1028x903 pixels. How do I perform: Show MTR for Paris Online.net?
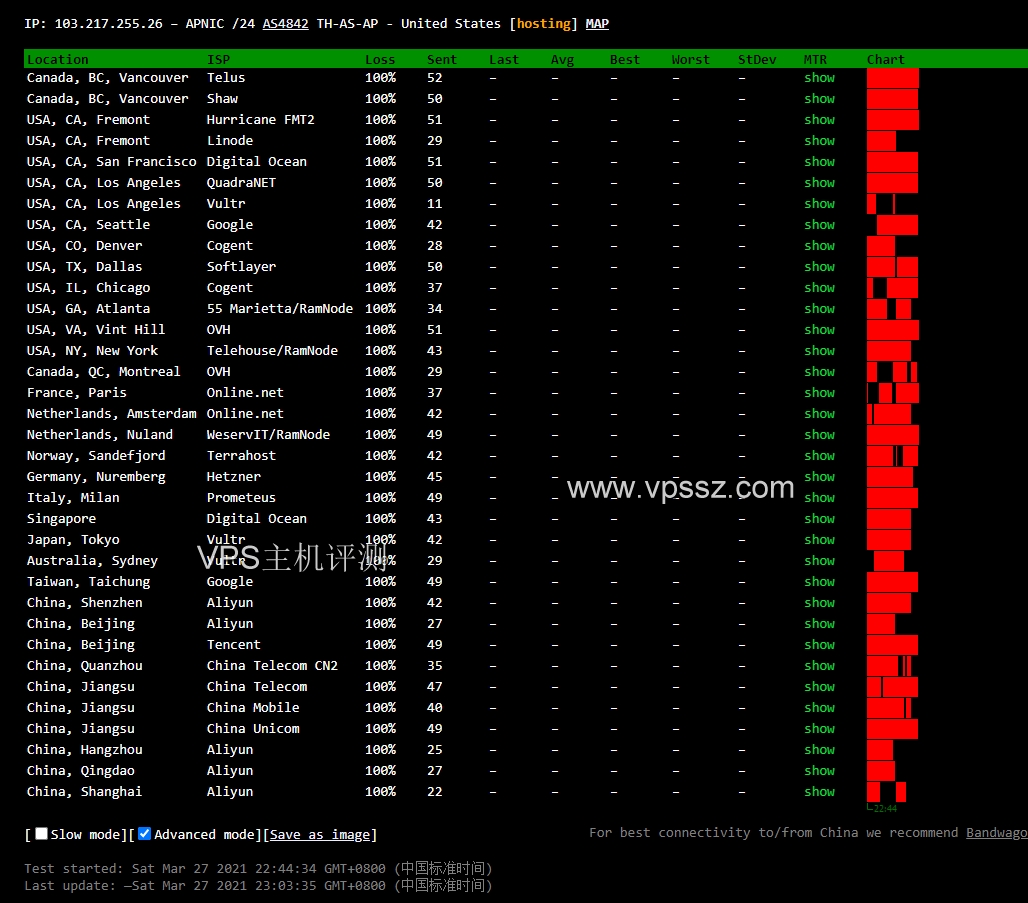click(820, 392)
